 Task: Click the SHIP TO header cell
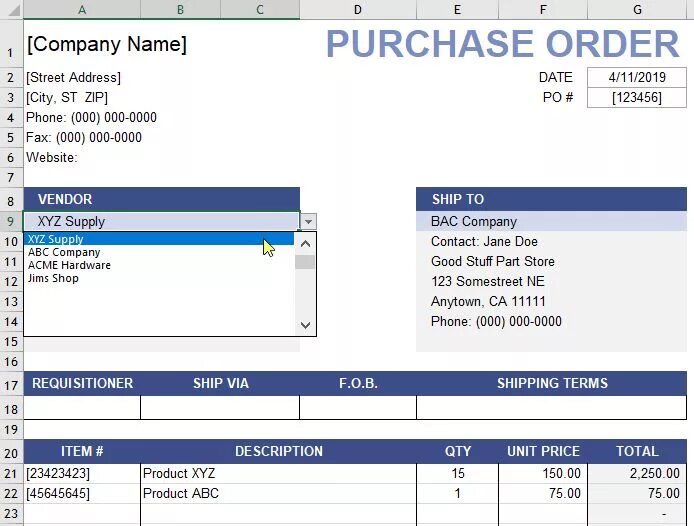click(x=551, y=199)
